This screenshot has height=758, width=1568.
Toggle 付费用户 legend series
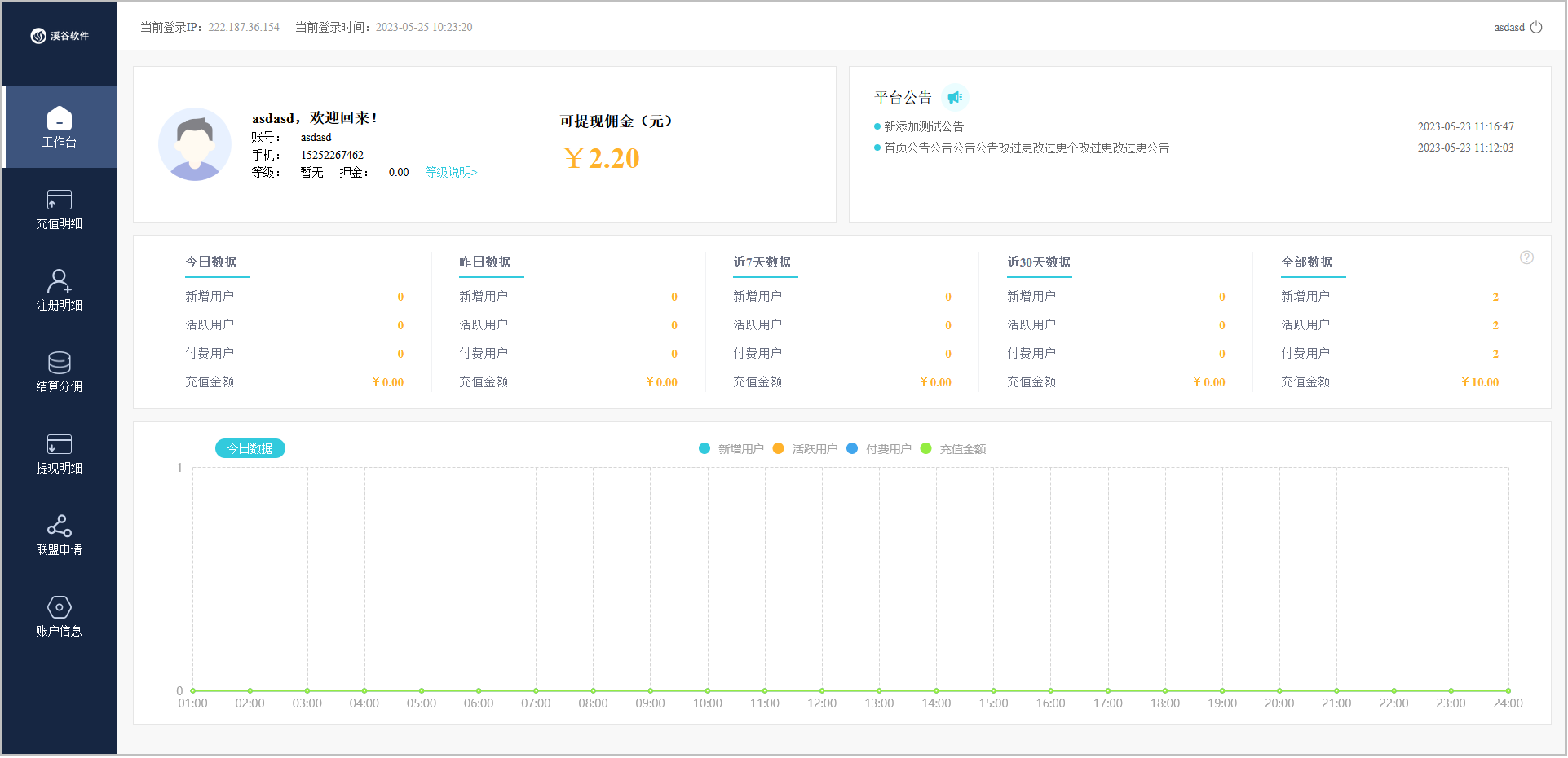pos(879,449)
